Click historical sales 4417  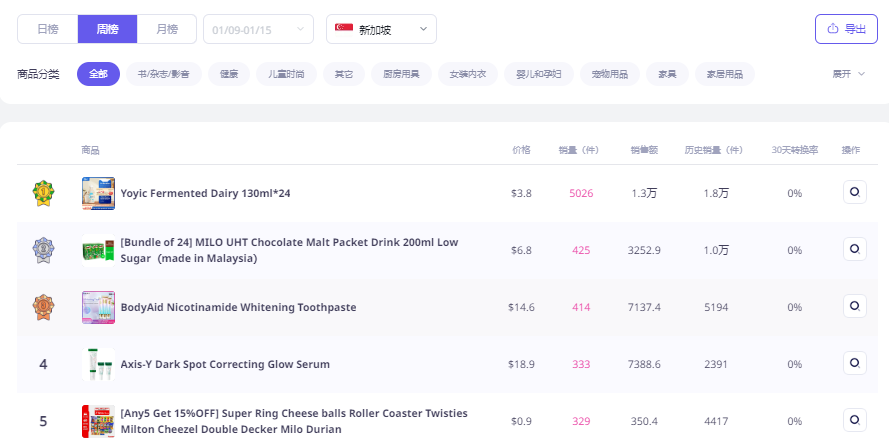pos(716,421)
